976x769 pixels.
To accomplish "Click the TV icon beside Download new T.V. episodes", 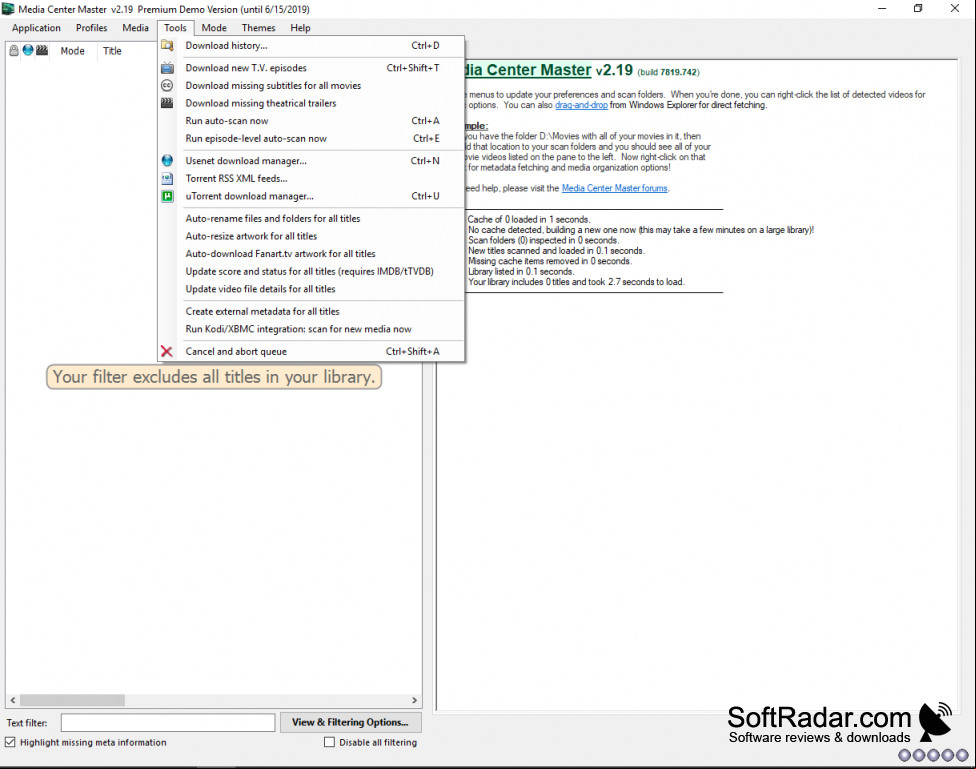I will click(x=167, y=68).
